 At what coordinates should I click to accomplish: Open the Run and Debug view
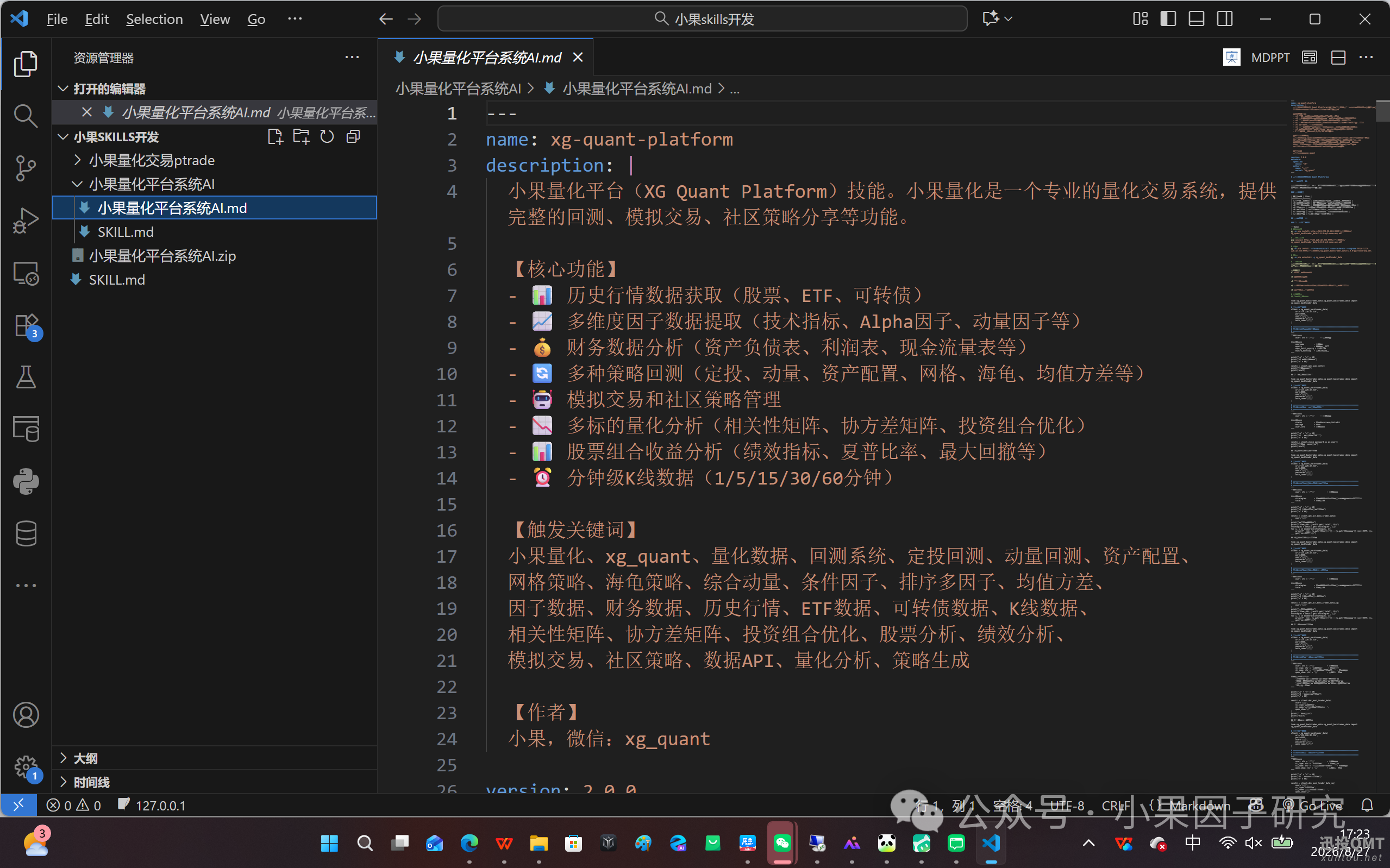coord(26,221)
